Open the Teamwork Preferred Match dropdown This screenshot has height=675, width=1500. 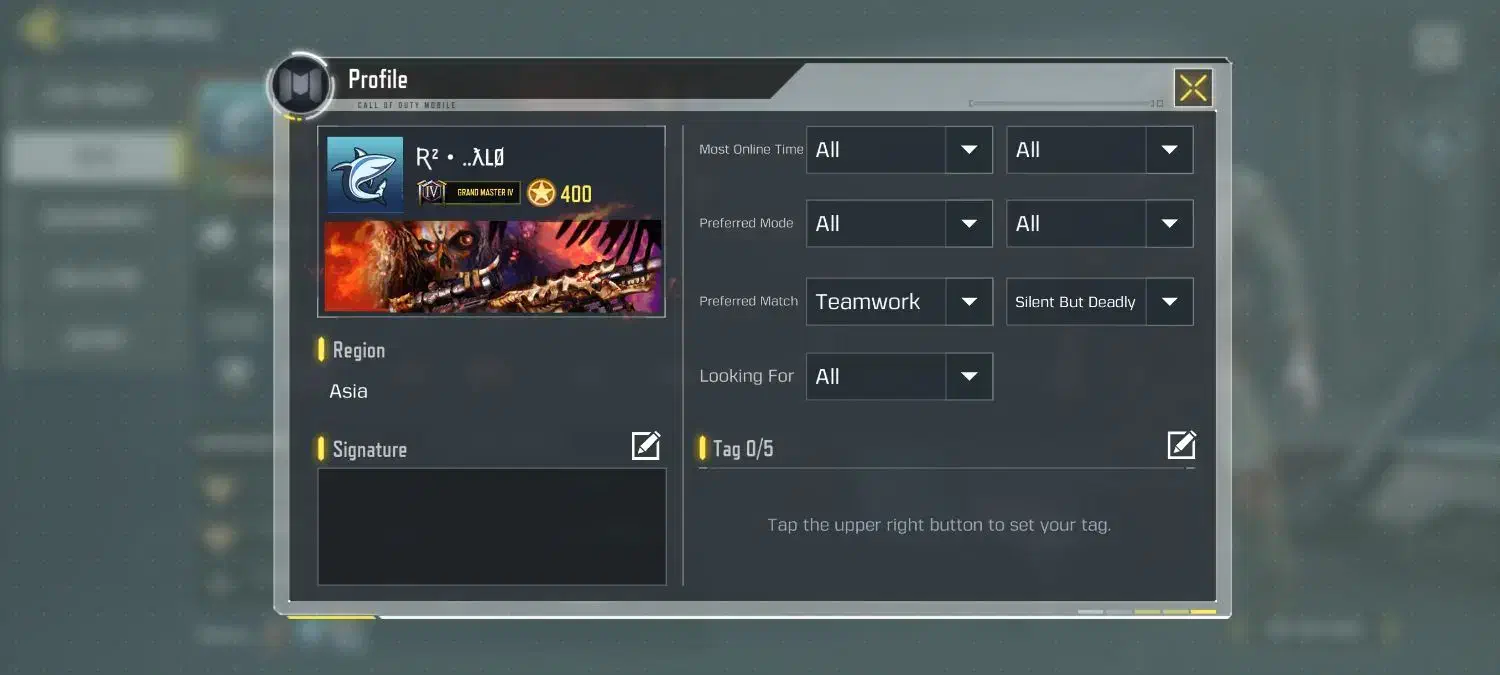point(899,302)
